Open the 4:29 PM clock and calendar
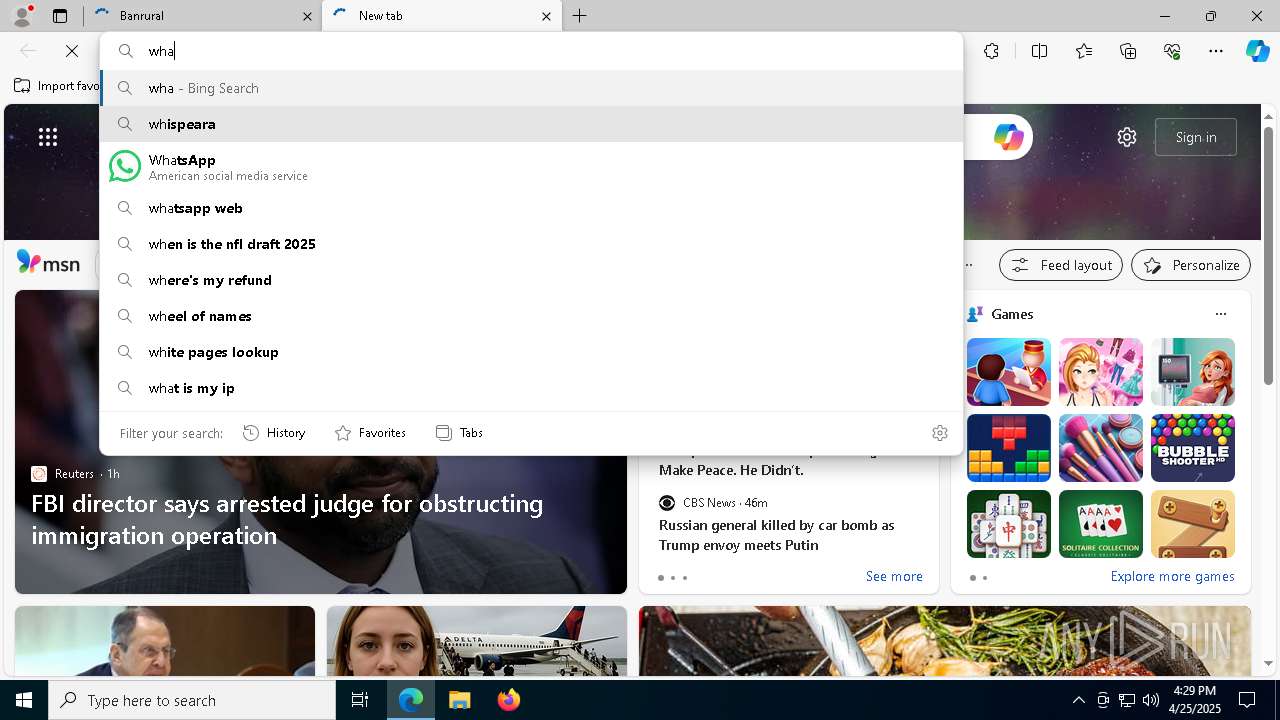Screen dimensions: 1280x720 1193,700
